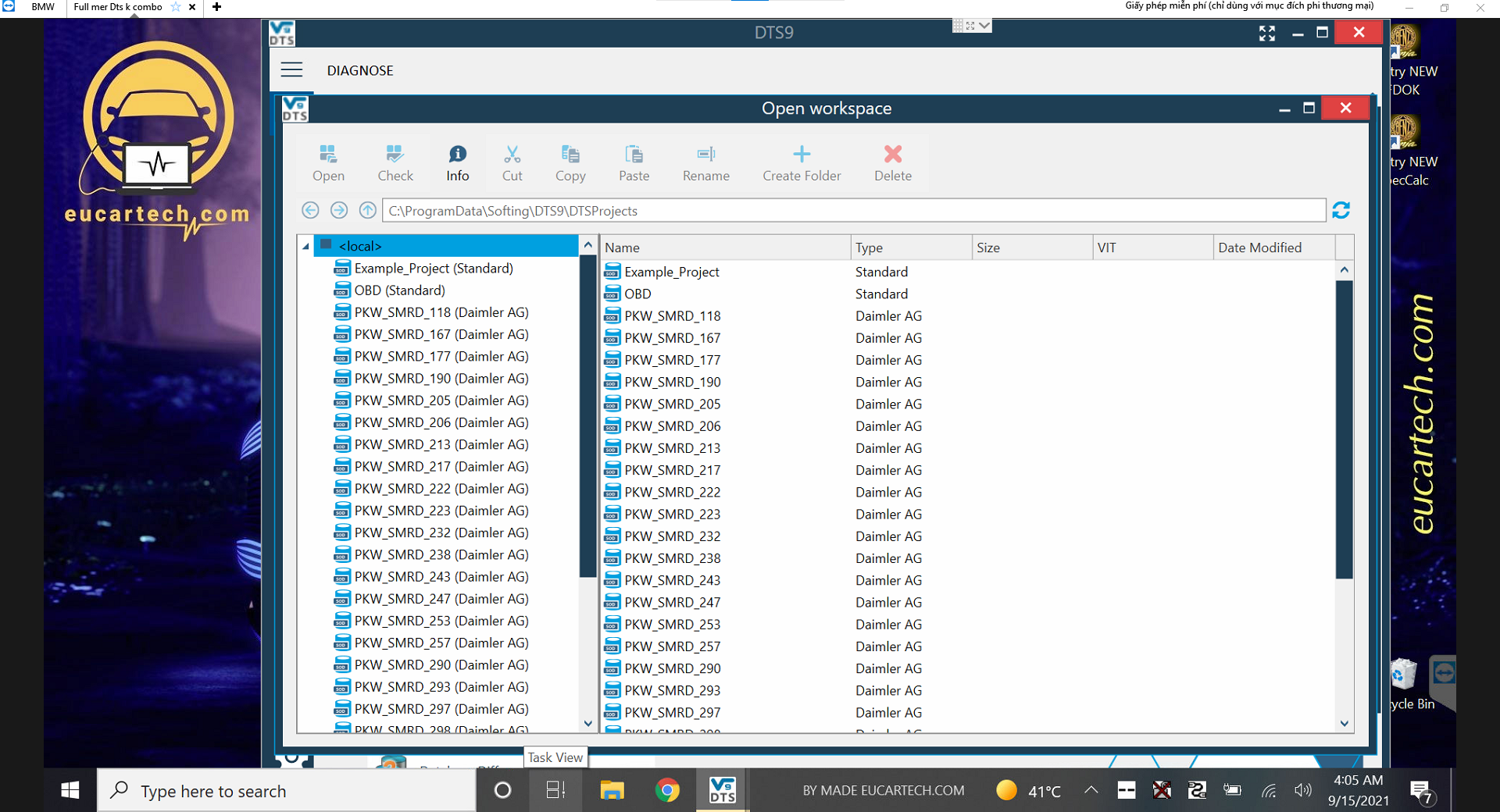Click the tree panel scroll down arrow
Viewport: 1500px width, 812px height.
click(x=587, y=724)
